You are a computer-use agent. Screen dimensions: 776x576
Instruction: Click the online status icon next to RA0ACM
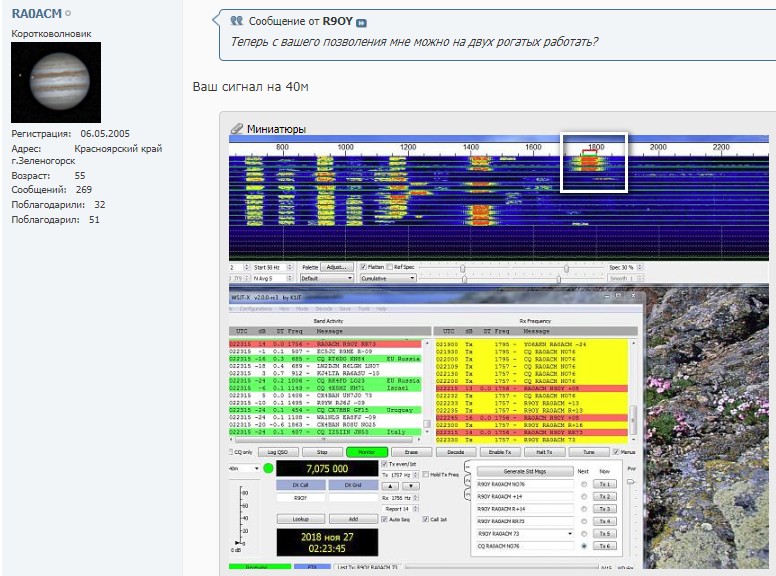point(67,12)
